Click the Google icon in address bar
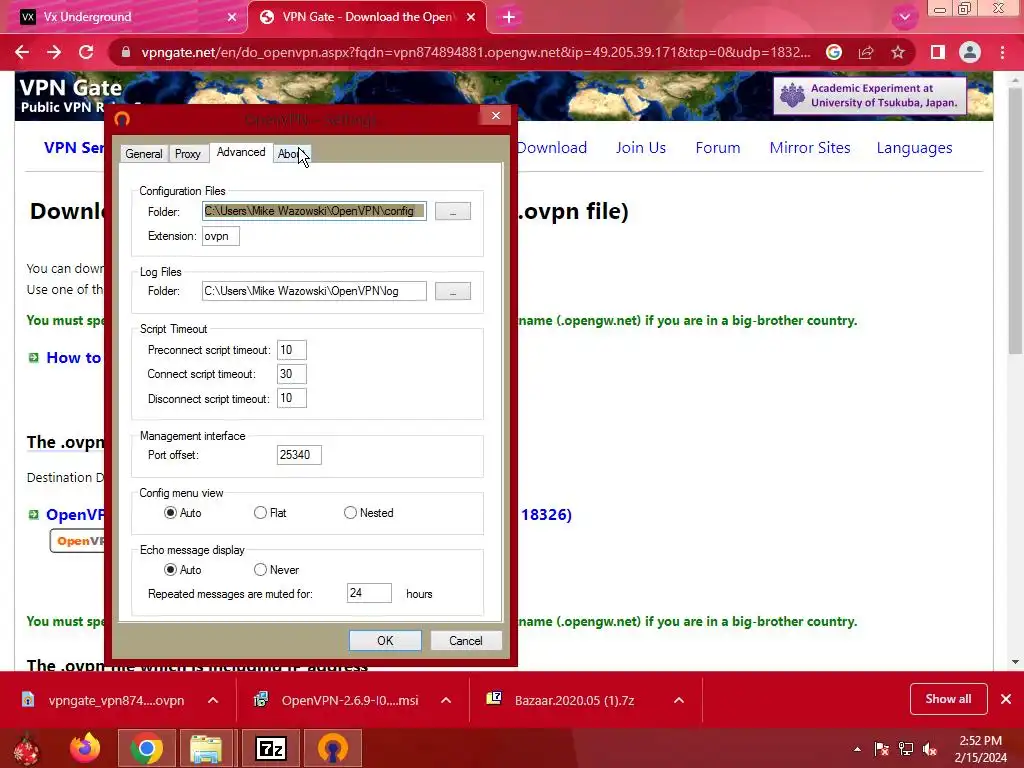Image resolution: width=1024 pixels, height=768 pixels. pyautogui.click(x=834, y=52)
